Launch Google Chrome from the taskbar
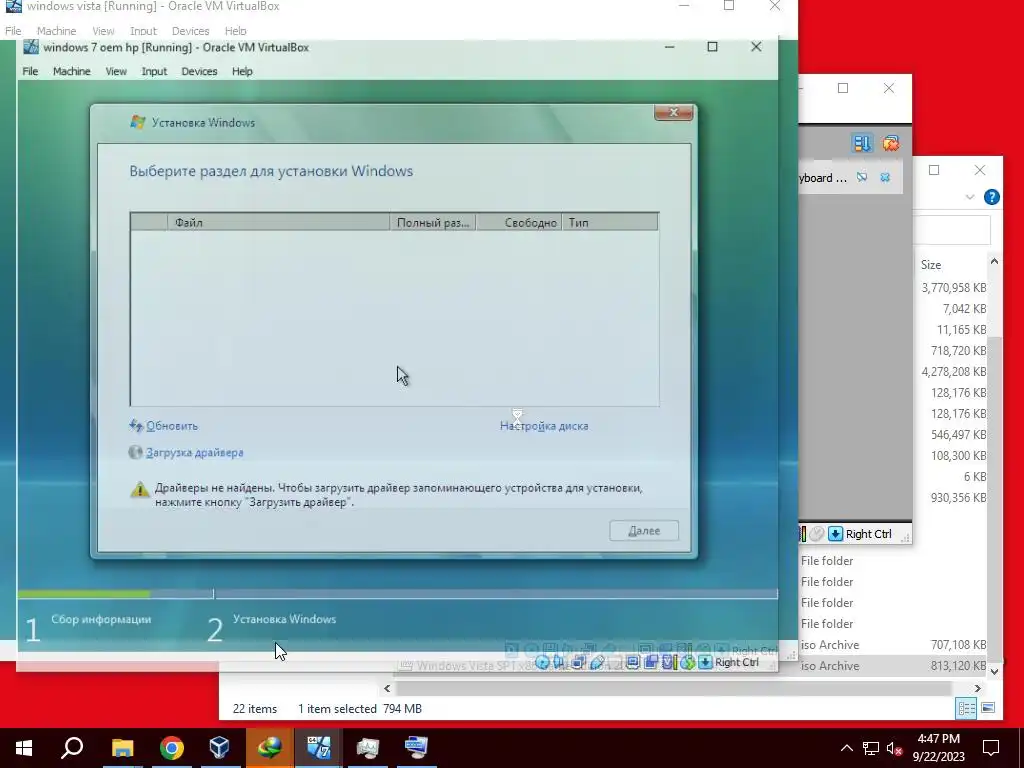Viewport: 1024px width, 768px height. point(172,748)
